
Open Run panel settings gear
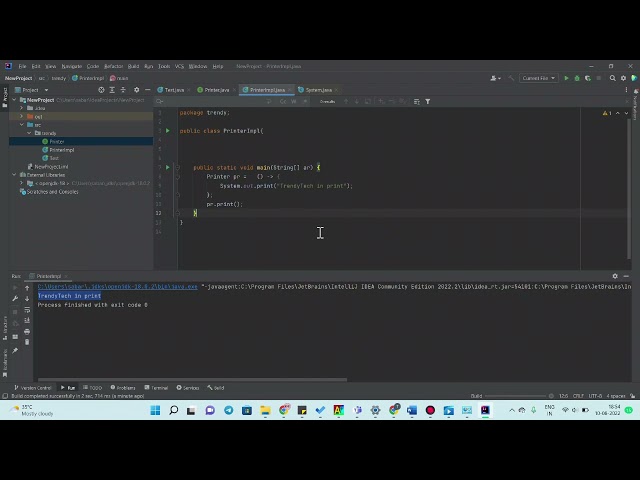point(615,276)
